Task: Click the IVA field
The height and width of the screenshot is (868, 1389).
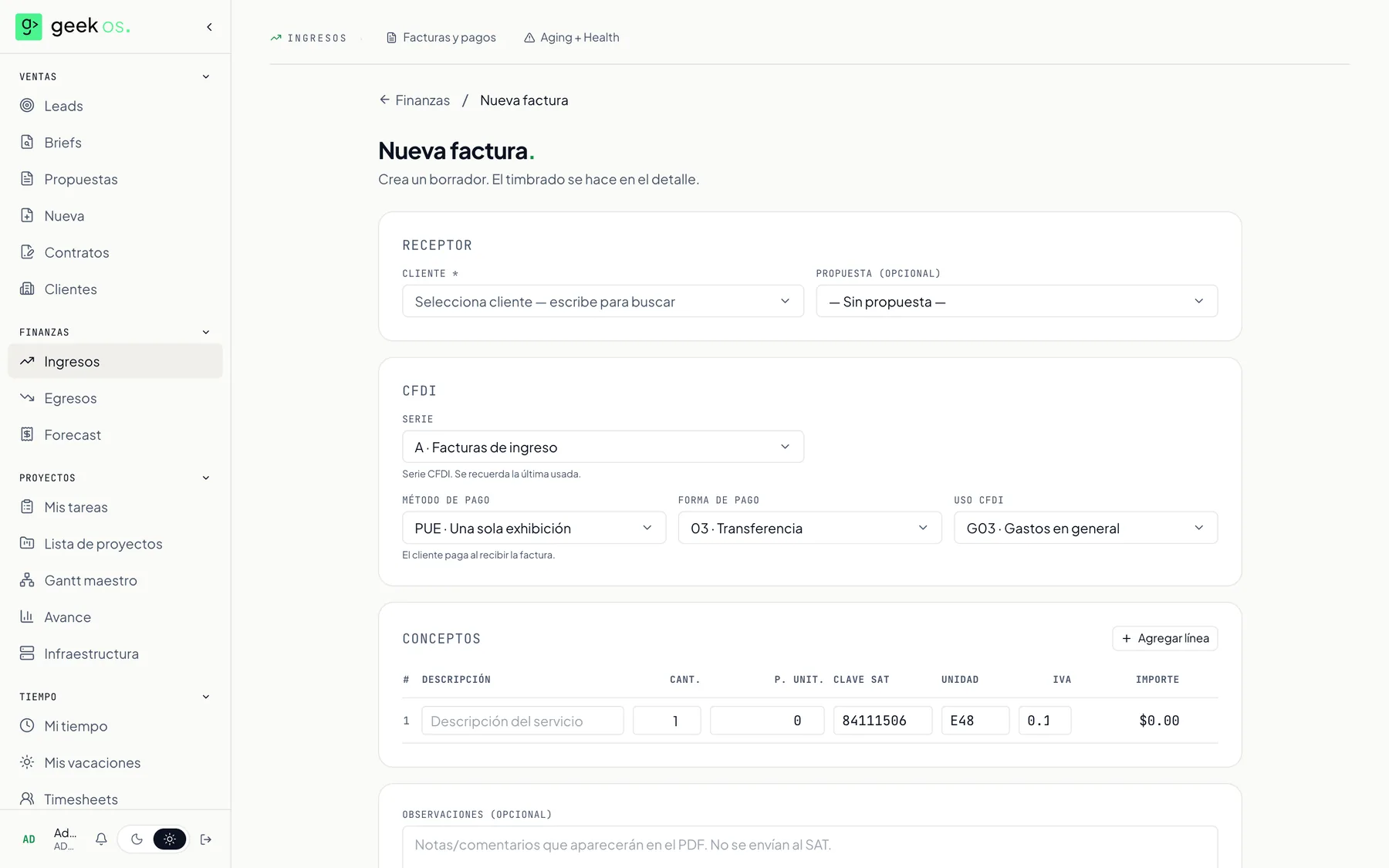Action: [1045, 721]
